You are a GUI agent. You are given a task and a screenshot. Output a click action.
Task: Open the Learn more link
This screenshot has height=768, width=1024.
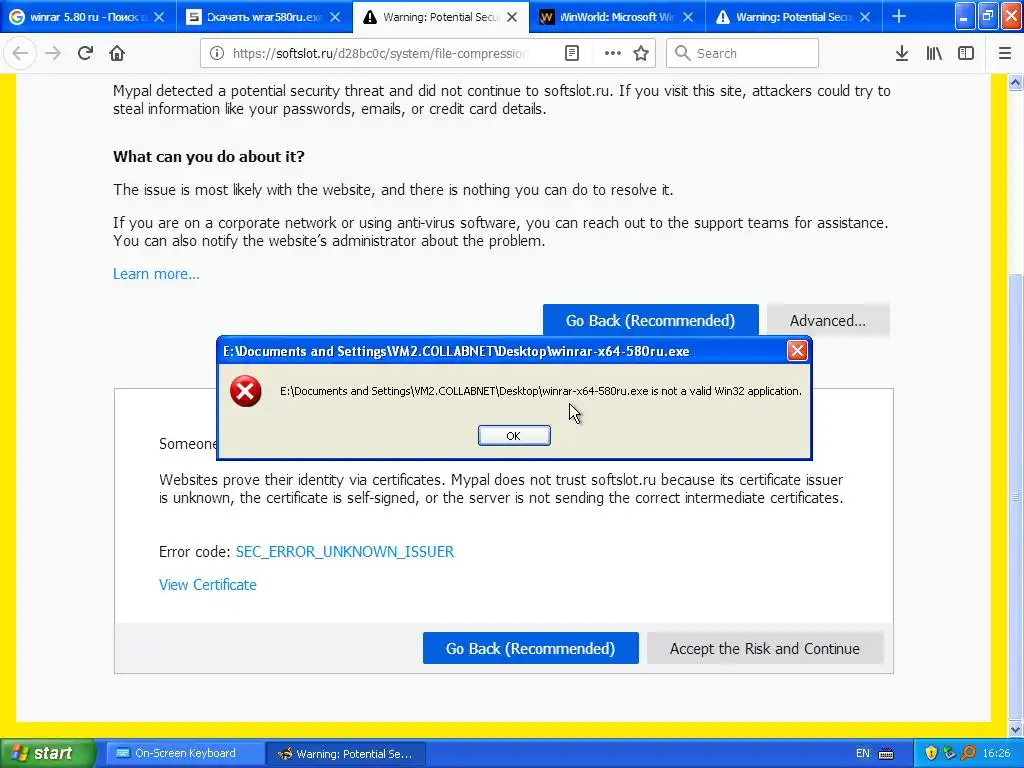click(x=156, y=274)
